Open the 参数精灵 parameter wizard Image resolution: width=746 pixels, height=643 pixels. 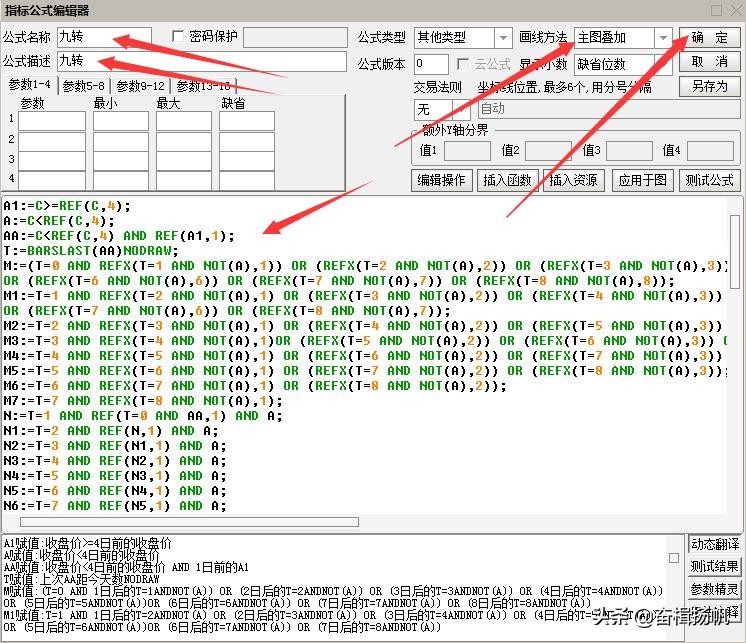pos(714,589)
